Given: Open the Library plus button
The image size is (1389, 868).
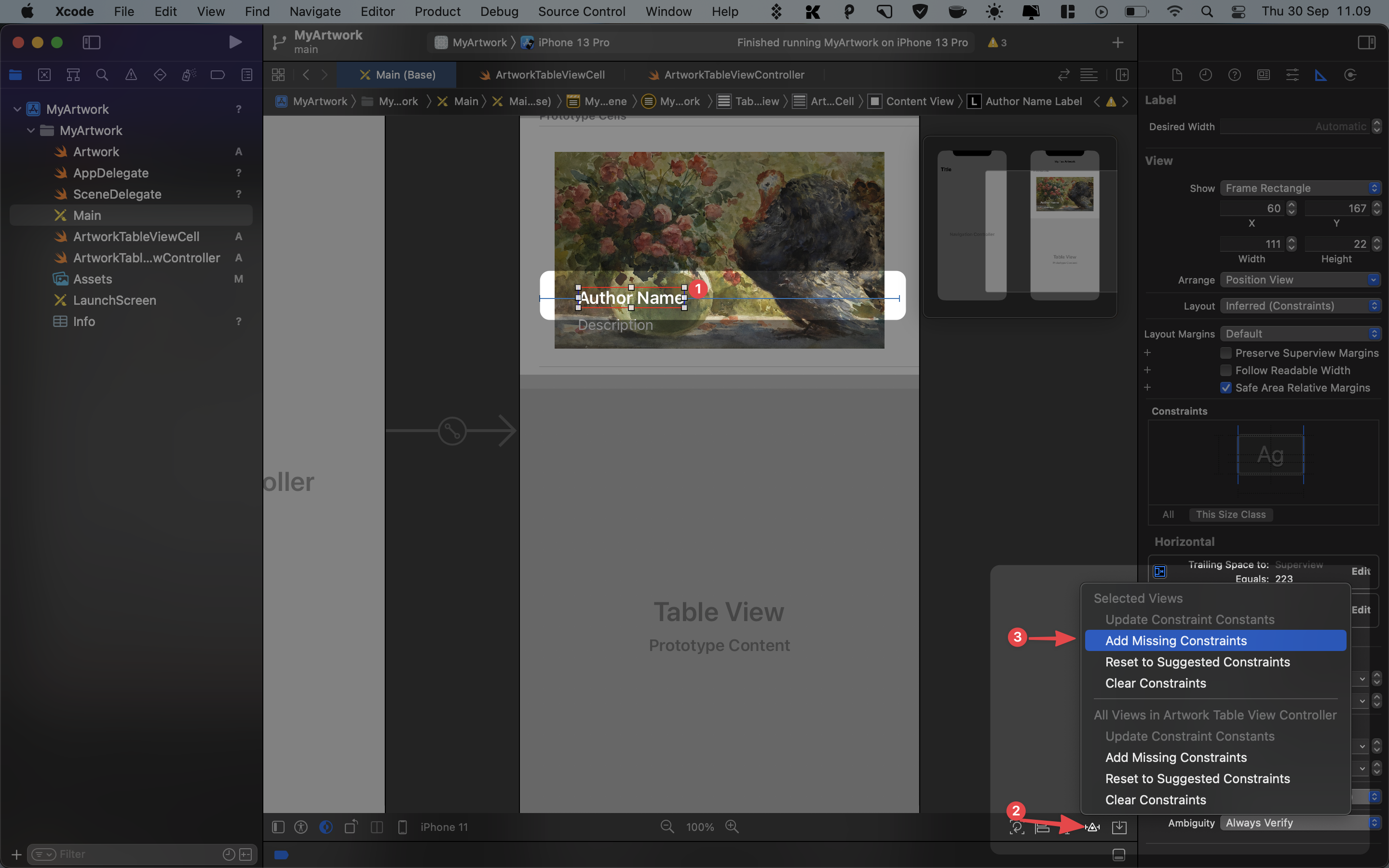Looking at the screenshot, I should pyautogui.click(x=1117, y=42).
